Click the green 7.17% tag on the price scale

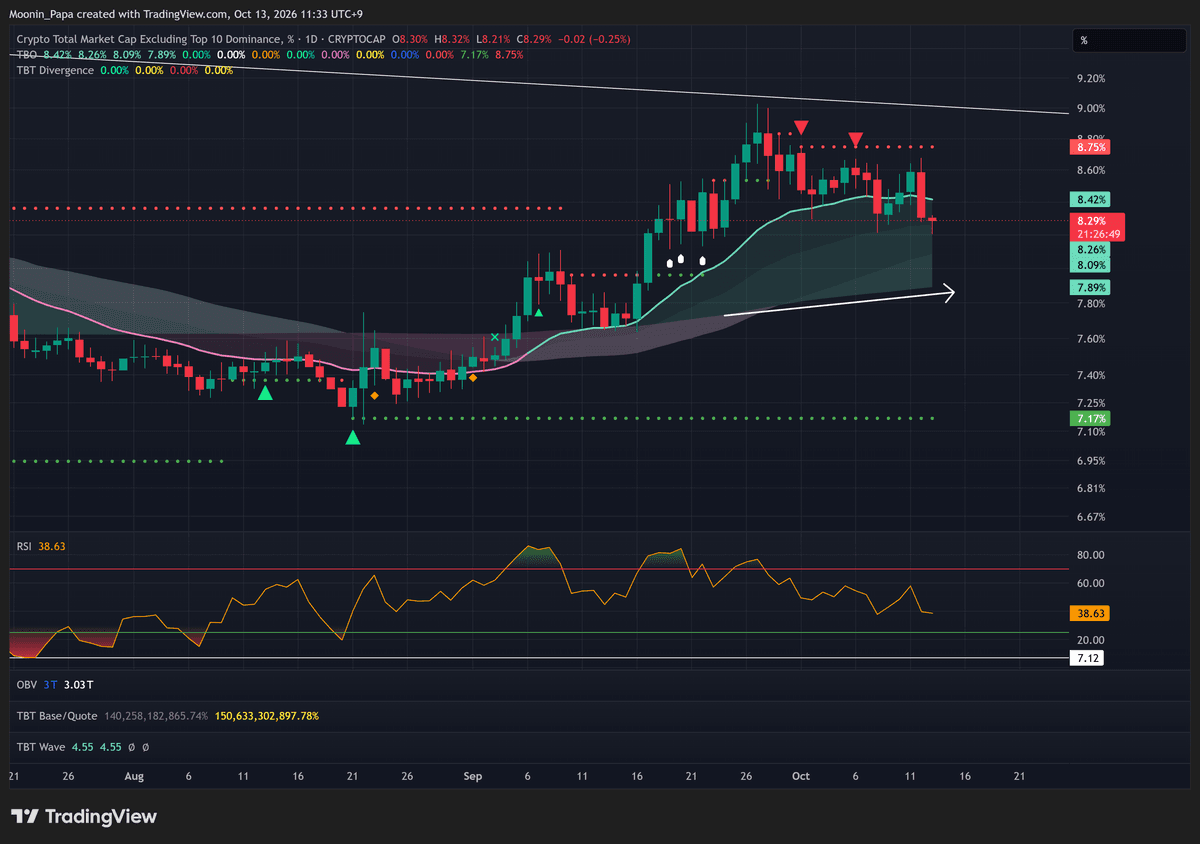1091,418
